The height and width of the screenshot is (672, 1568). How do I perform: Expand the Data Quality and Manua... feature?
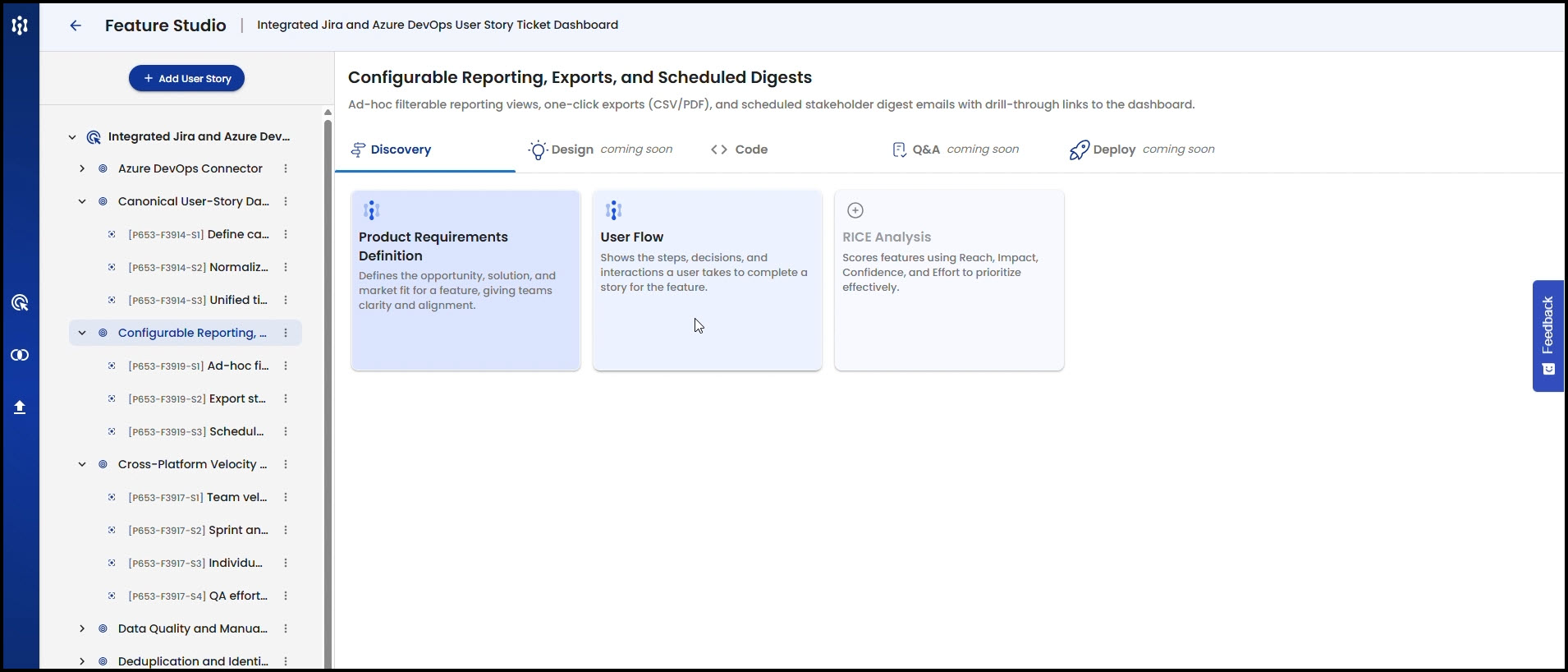pos(82,628)
